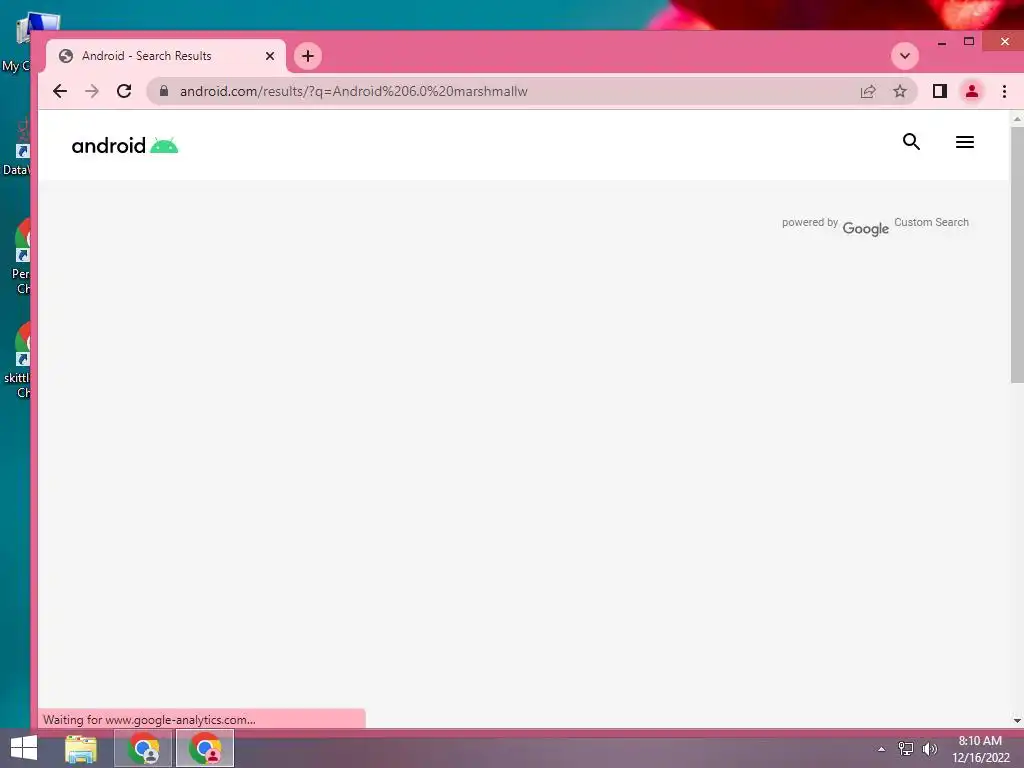This screenshot has height=768, width=1024.
Task: Click the forward navigation arrow
Action: tap(92, 91)
